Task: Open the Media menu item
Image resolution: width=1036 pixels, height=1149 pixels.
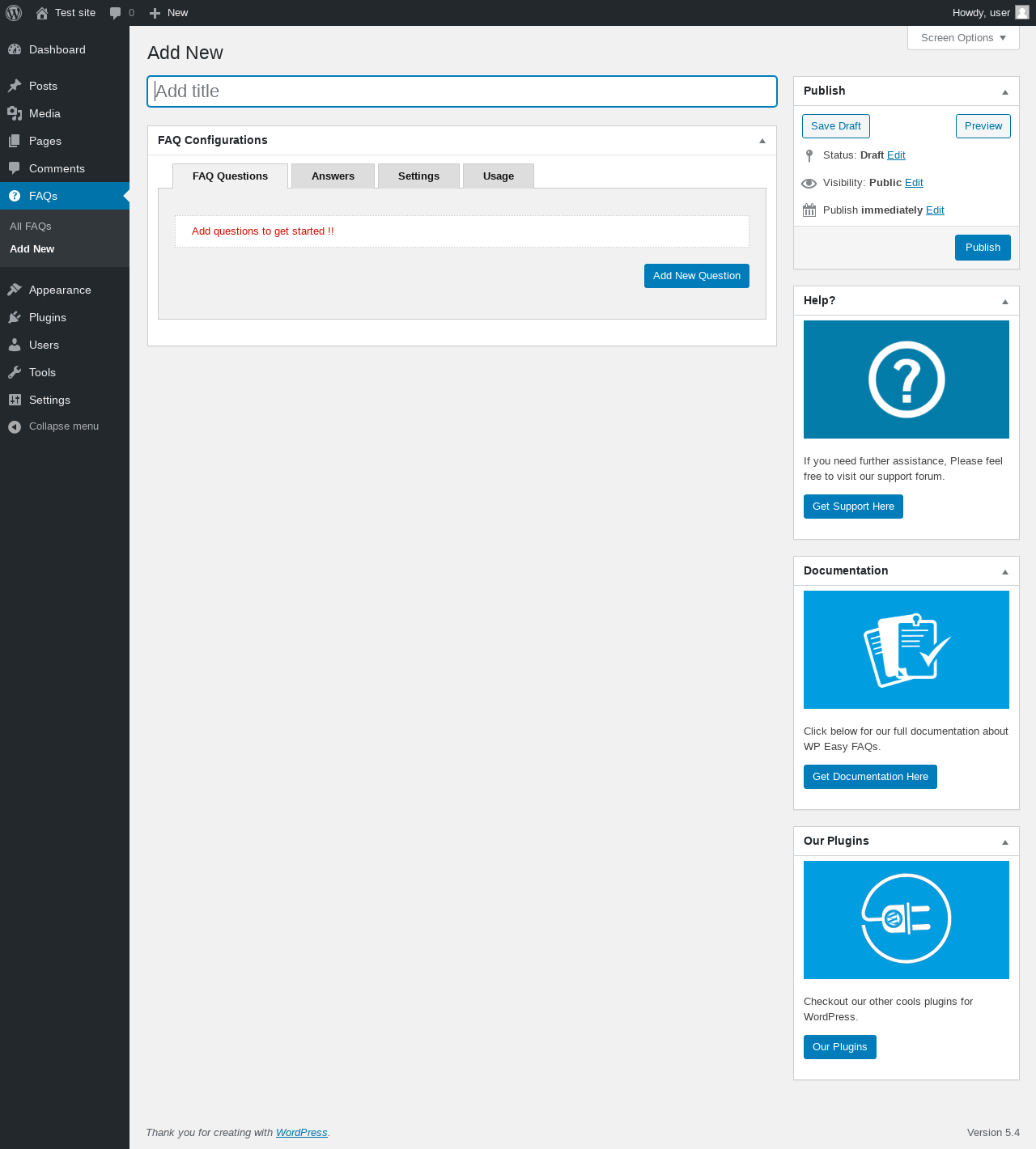Action: pyautogui.click(x=65, y=113)
